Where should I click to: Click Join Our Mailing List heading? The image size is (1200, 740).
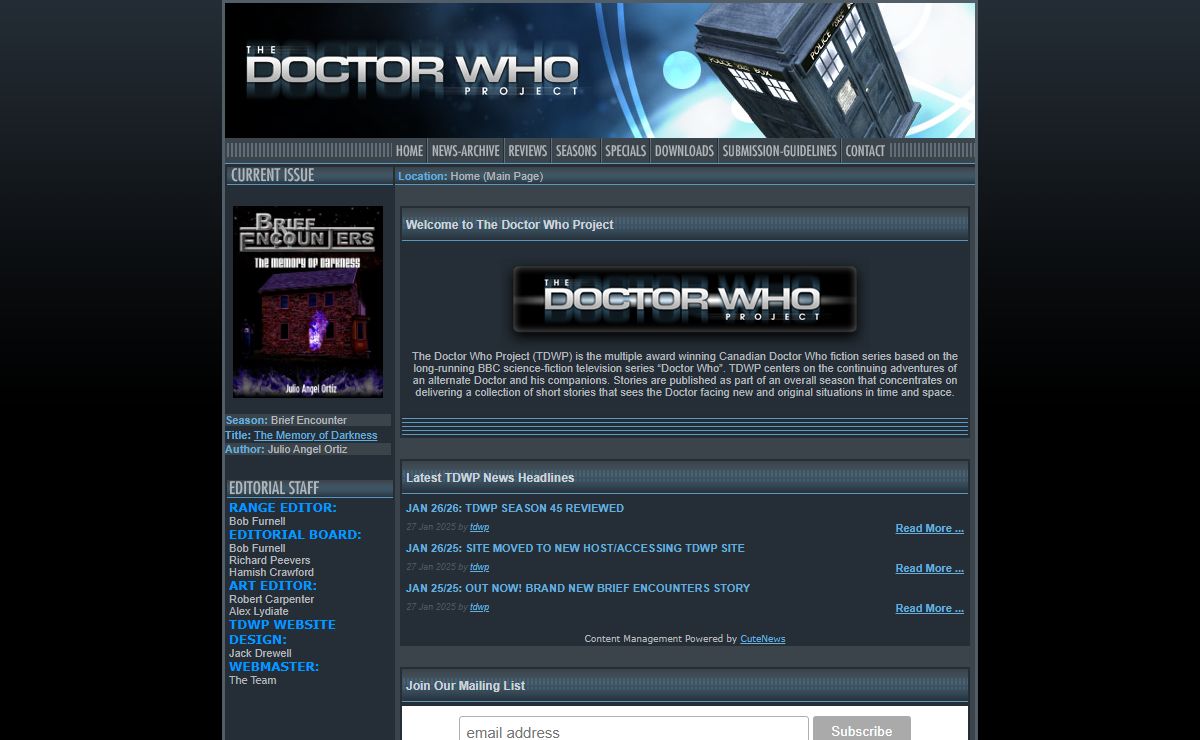(465, 685)
